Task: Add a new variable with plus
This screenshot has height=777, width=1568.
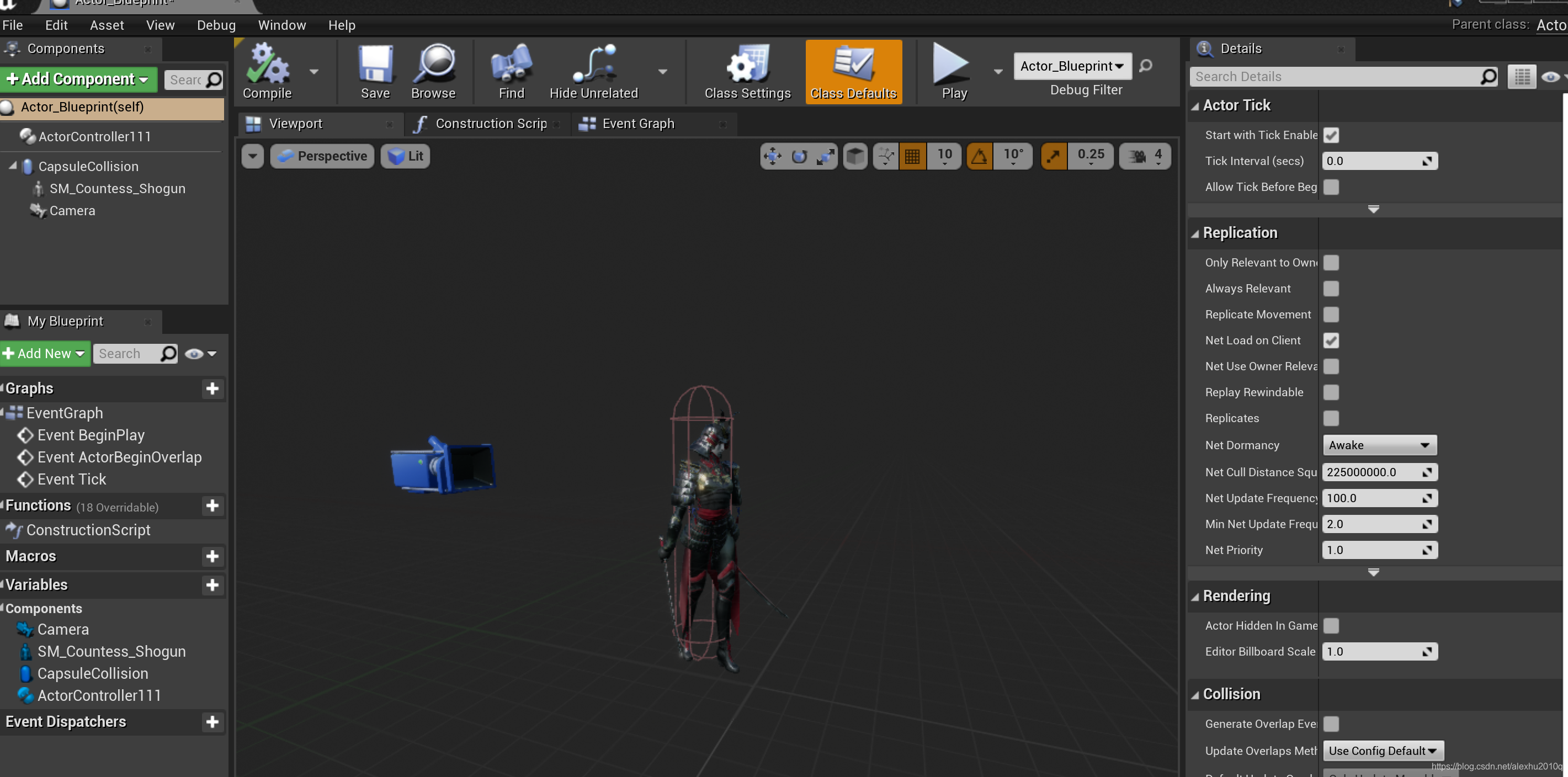Action: pos(212,586)
